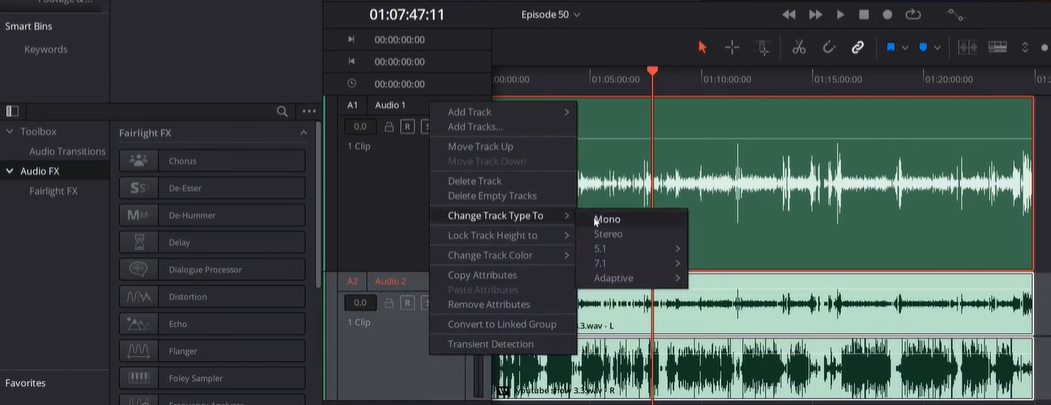Viewport: 1051px width, 405px height.
Task: Select the De-Esser effect
Action: pyautogui.click(x=212, y=188)
